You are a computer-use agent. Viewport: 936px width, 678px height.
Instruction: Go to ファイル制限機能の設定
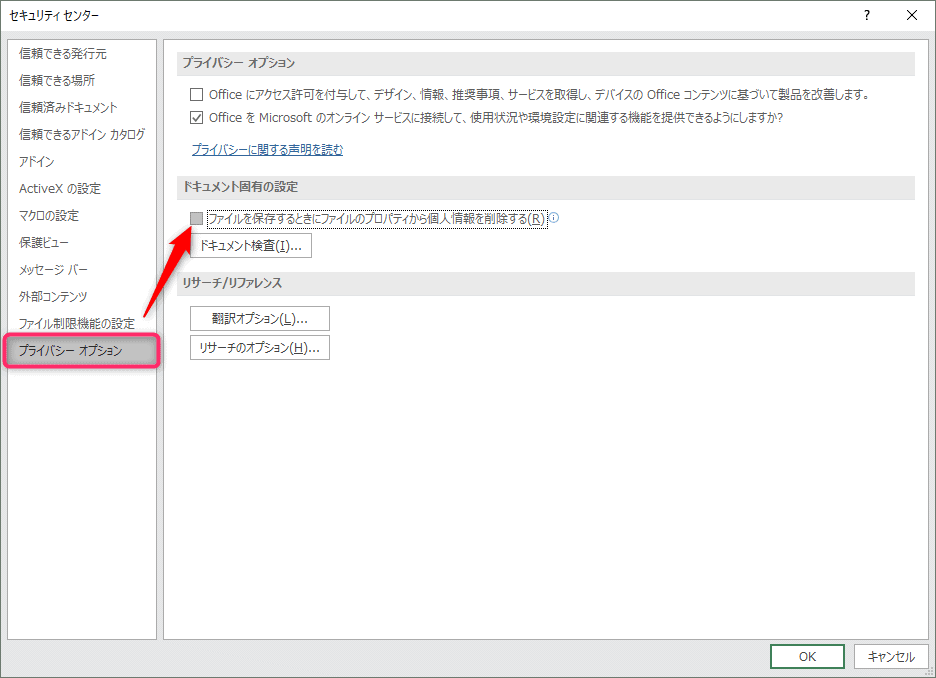77,323
